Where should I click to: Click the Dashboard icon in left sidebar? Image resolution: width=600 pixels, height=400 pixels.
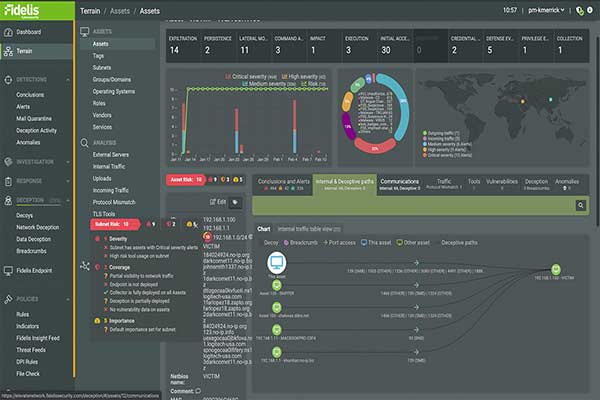click(x=9, y=33)
